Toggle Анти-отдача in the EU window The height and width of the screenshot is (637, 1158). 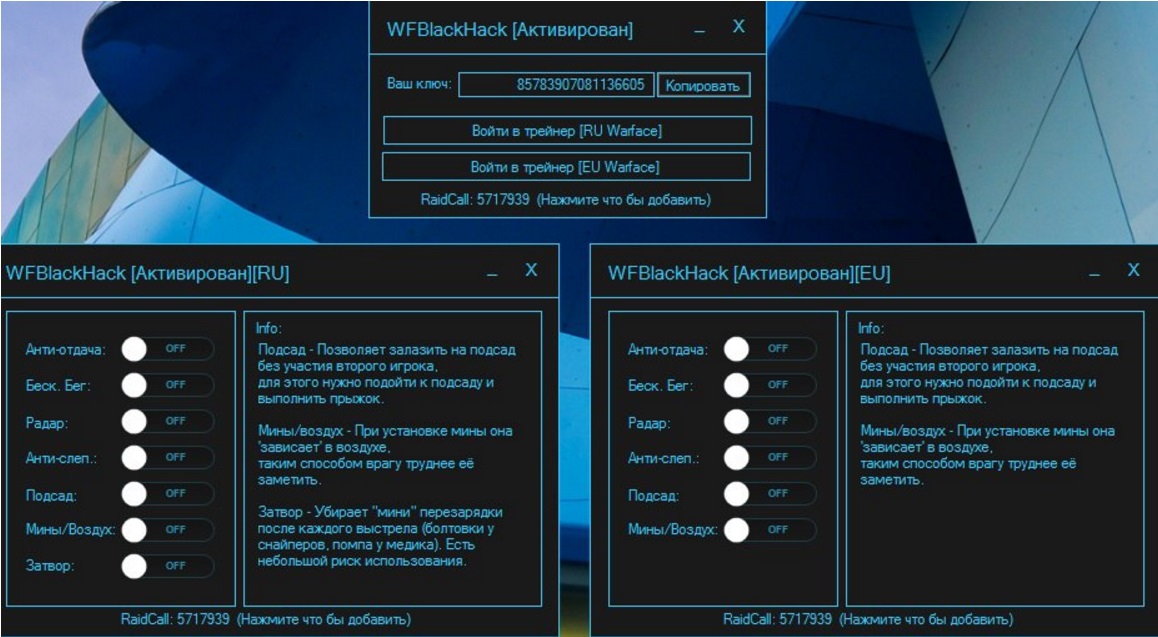[x=770, y=349]
